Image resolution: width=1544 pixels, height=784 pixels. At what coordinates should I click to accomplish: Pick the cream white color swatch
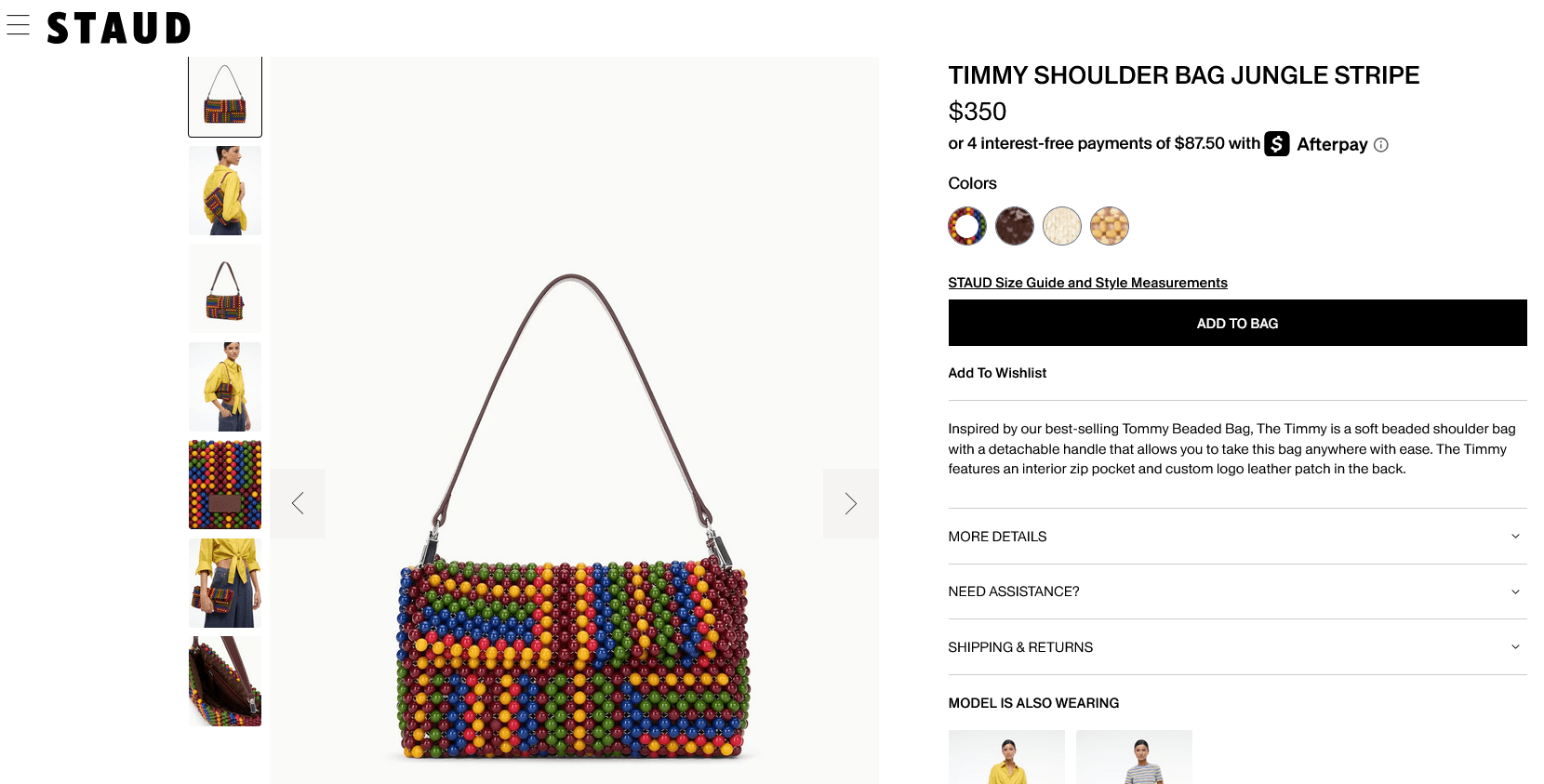pyautogui.click(x=1062, y=226)
